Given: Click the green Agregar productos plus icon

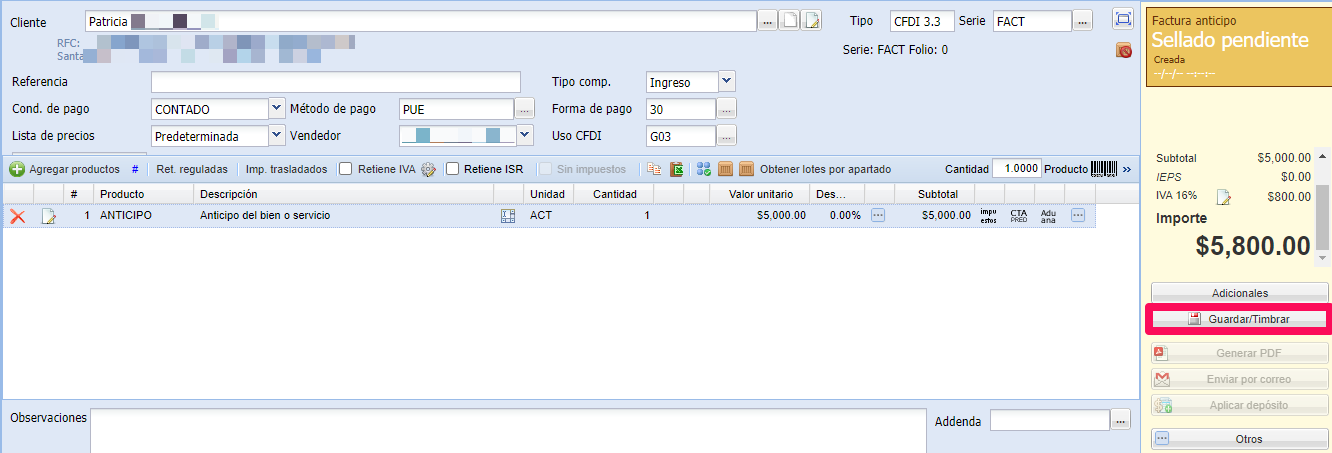Looking at the screenshot, I should (x=16, y=169).
